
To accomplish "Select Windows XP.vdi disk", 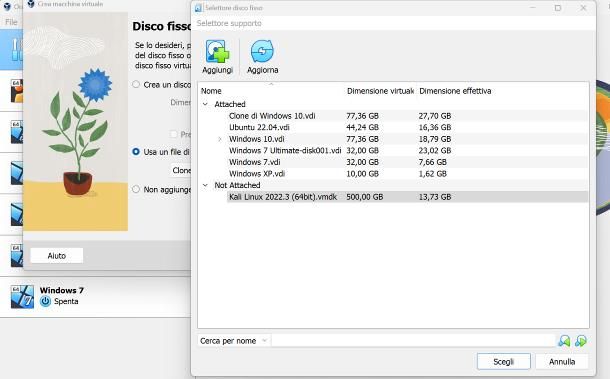I will coord(257,174).
